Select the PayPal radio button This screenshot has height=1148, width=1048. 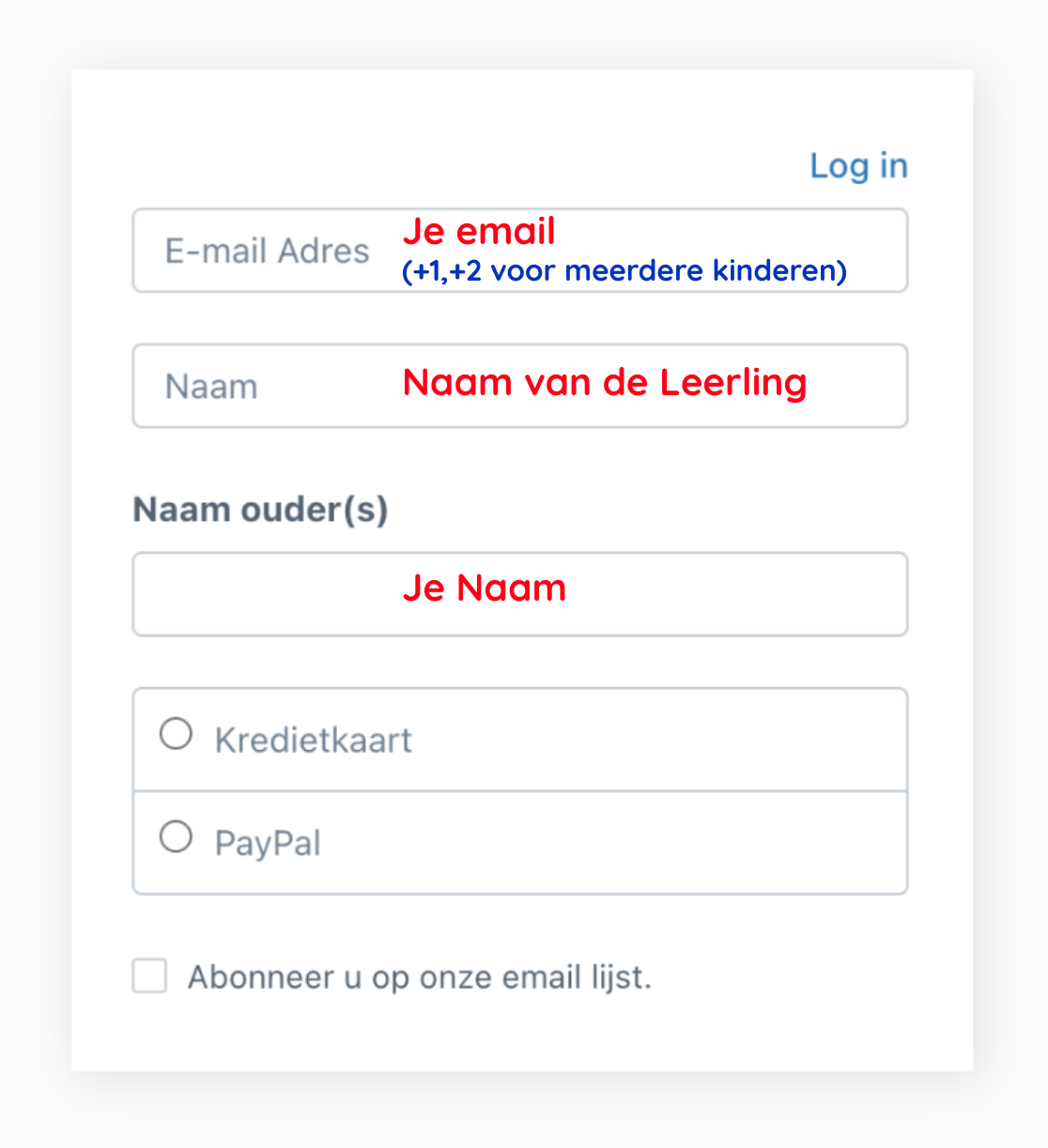click(176, 836)
